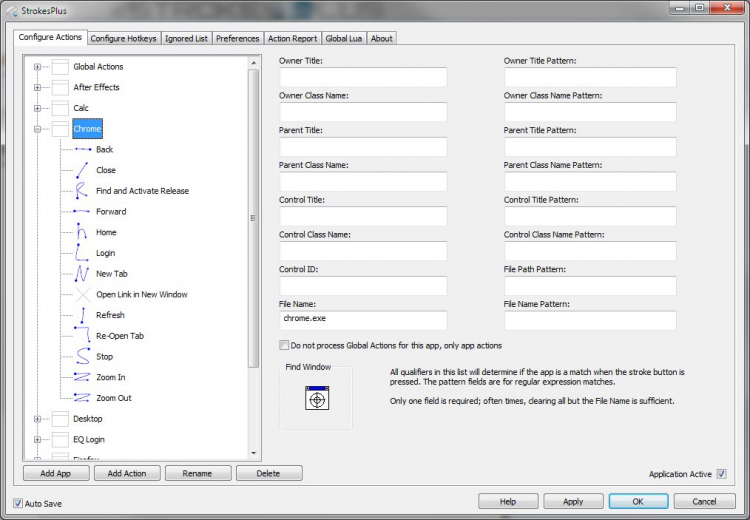Tick the Desktop tree checkbox
This screenshot has height=520, width=750.
coord(60,419)
